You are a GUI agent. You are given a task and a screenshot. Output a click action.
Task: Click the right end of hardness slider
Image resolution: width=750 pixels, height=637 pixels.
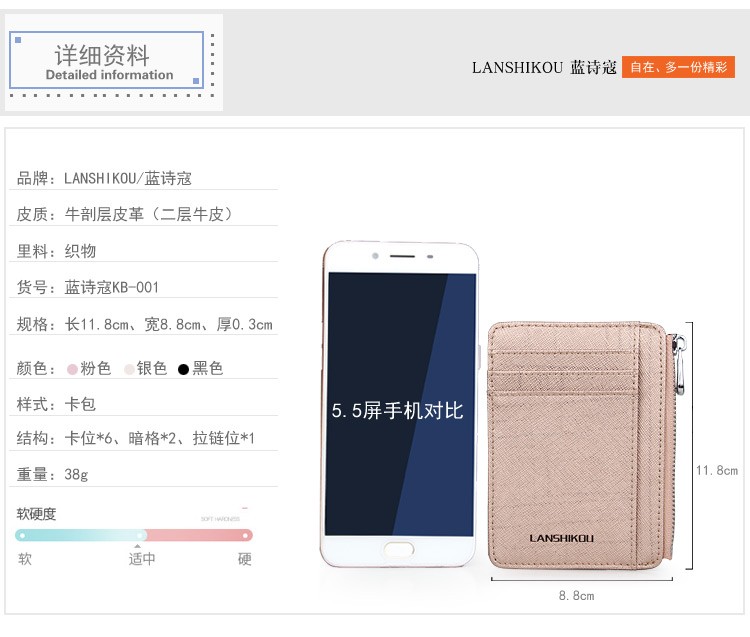[x=245, y=535]
